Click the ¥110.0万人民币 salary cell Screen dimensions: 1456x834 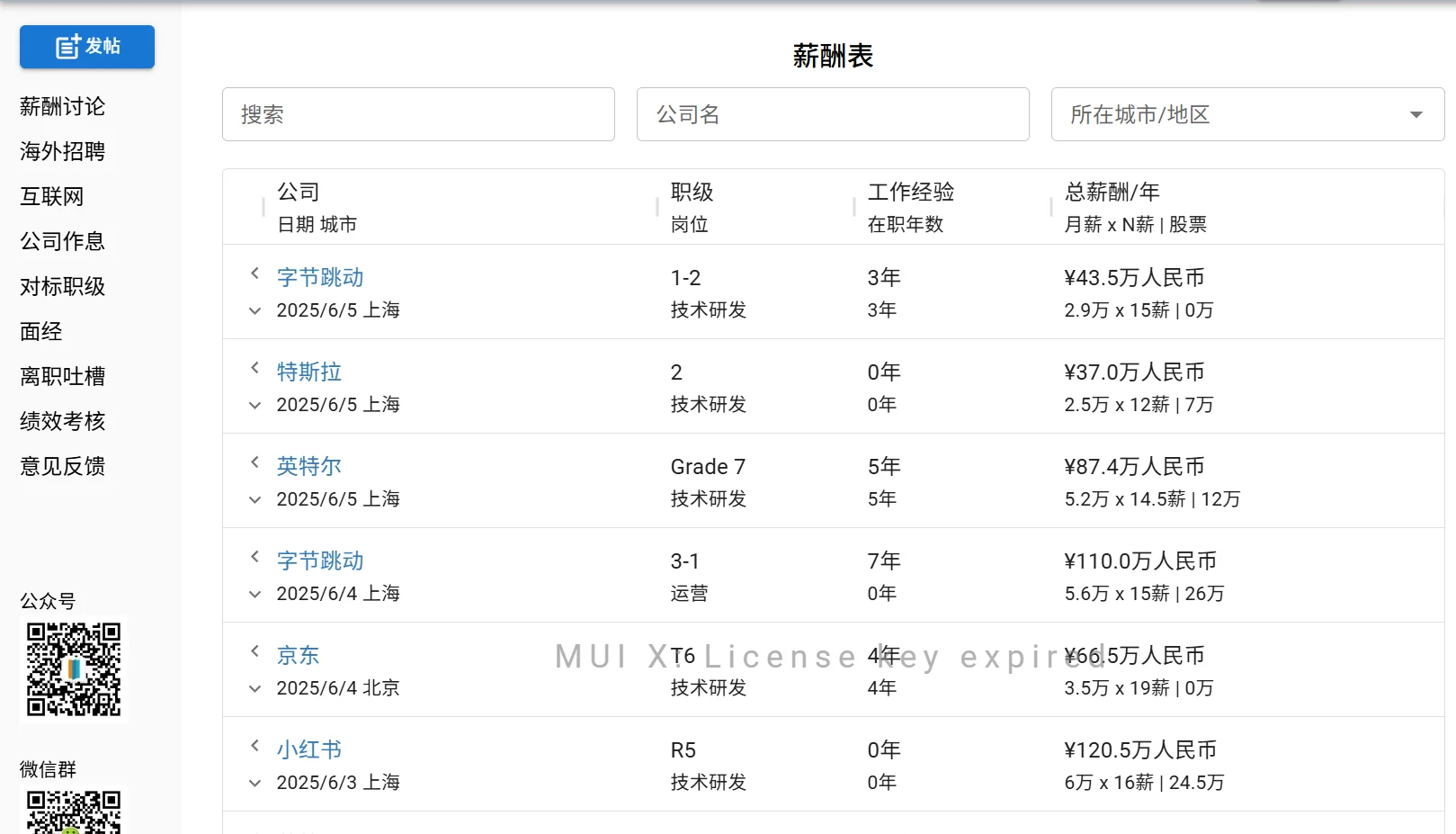tap(1140, 560)
